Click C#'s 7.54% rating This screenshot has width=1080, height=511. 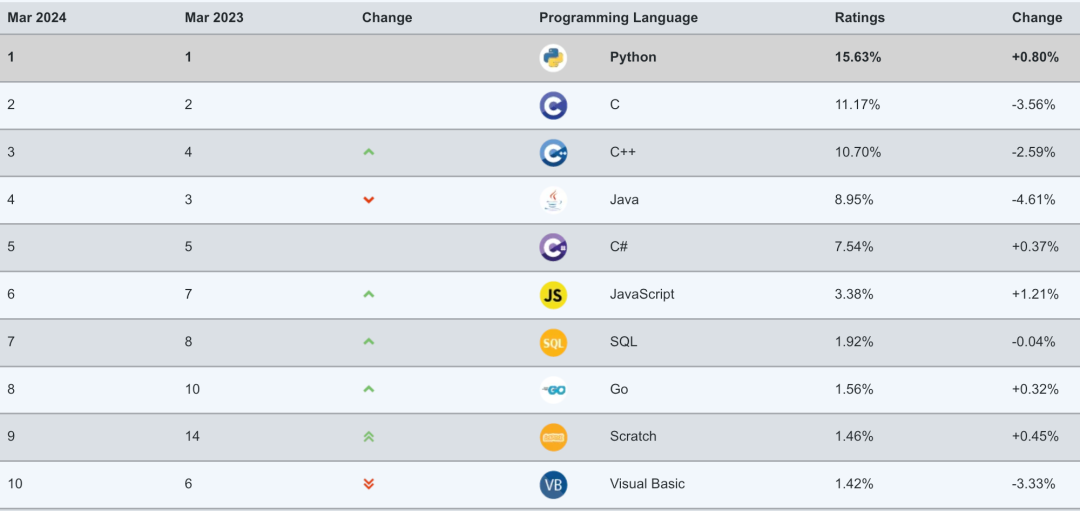854,247
